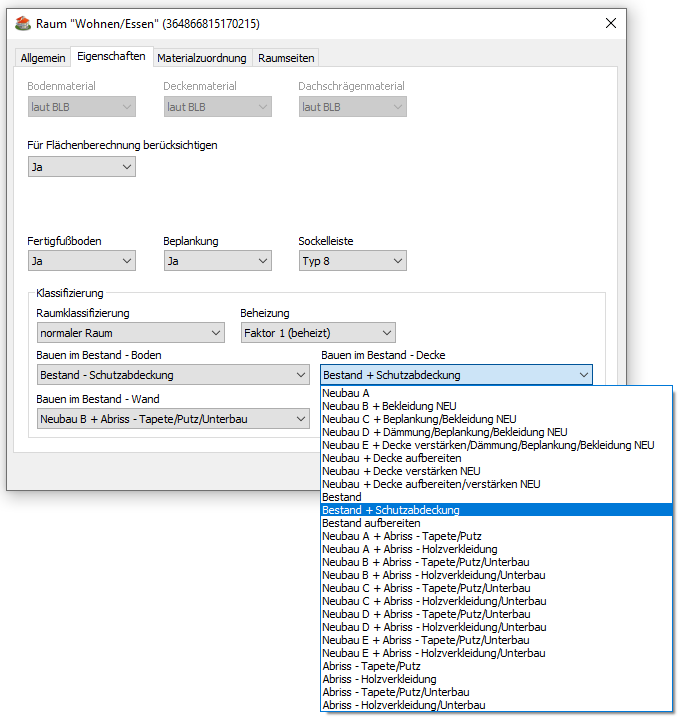Pick the plain 'Bestand' list option
This screenshot has width=684, height=720.
click(x=342, y=497)
